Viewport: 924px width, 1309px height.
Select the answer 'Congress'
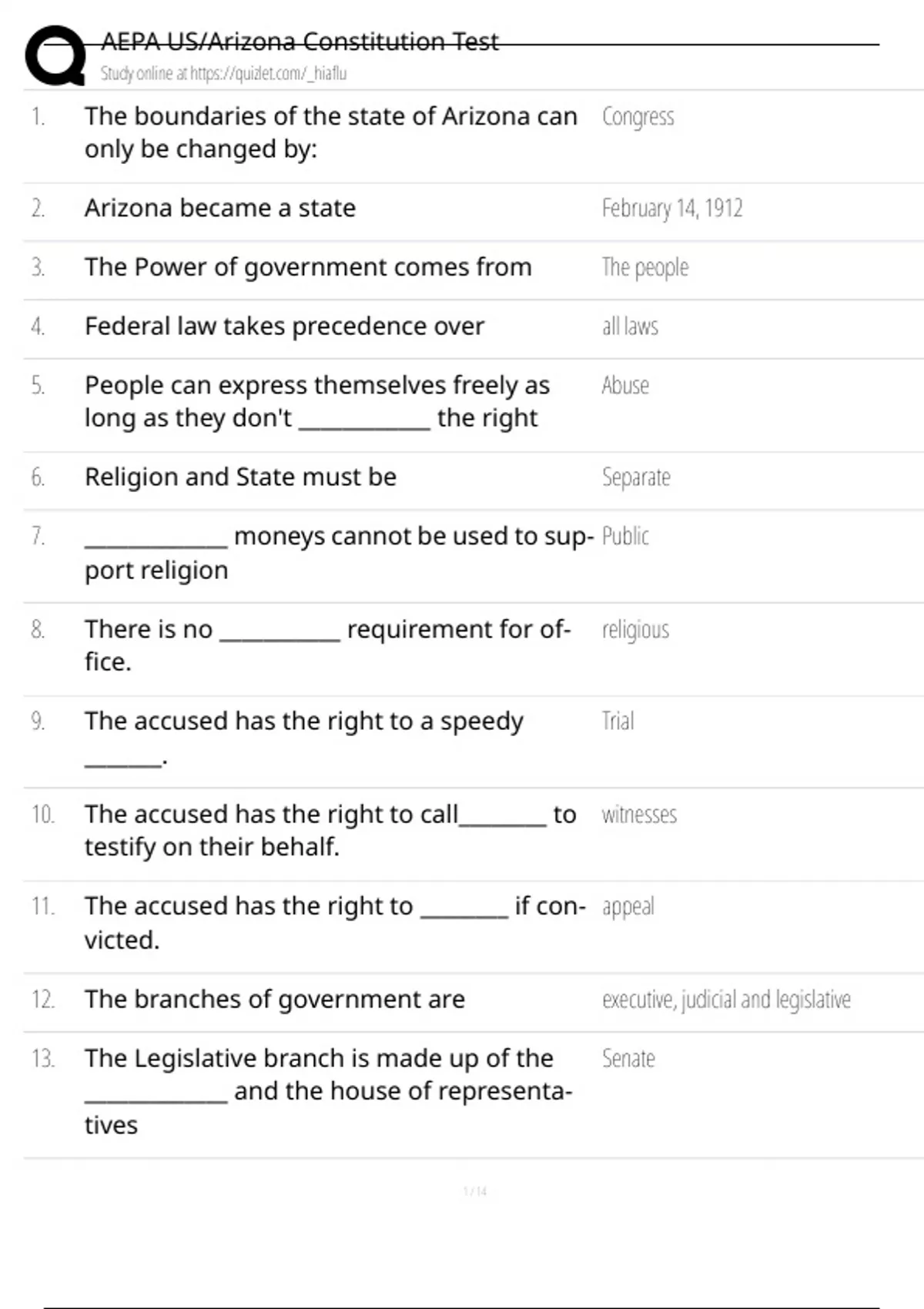[x=638, y=117]
